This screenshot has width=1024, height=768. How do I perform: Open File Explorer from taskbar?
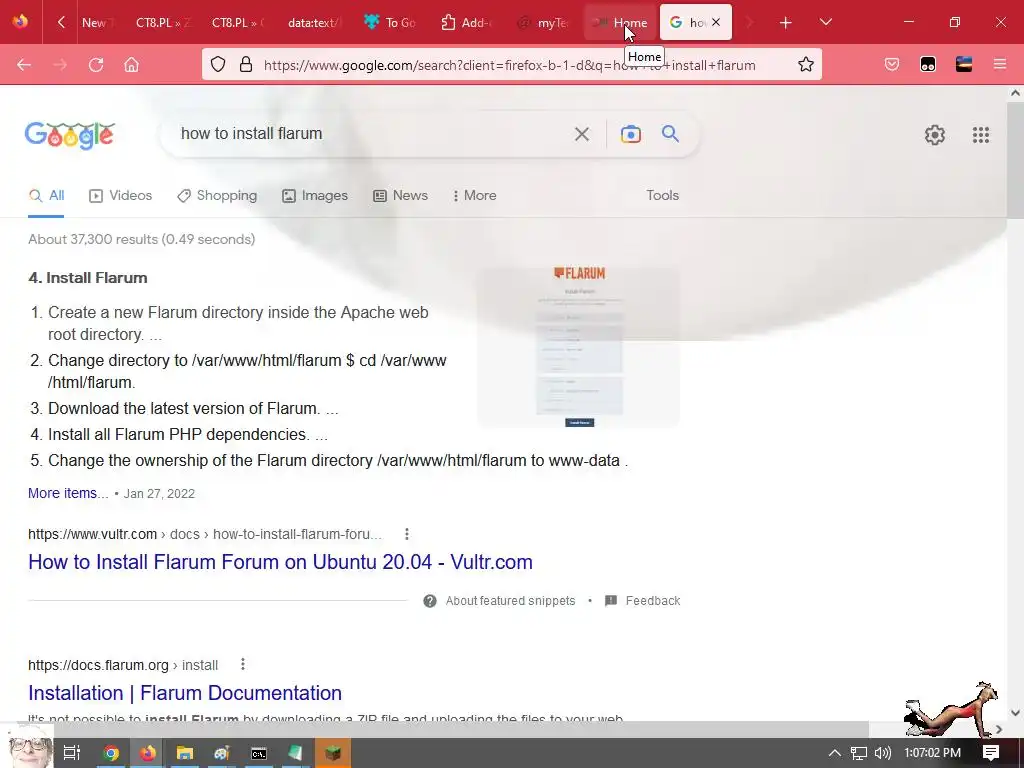(x=185, y=753)
